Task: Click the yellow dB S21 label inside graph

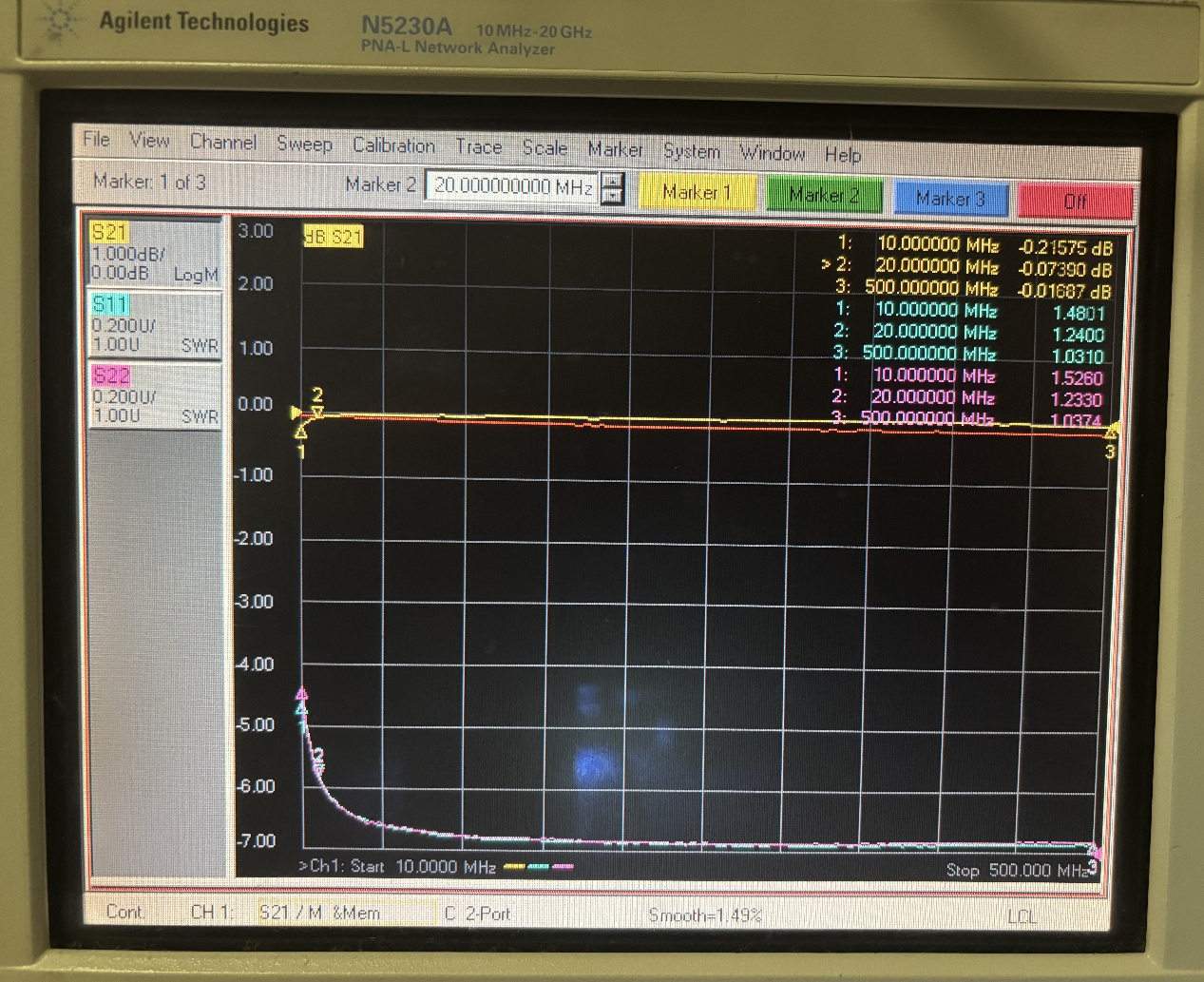Action: pos(334,236)
